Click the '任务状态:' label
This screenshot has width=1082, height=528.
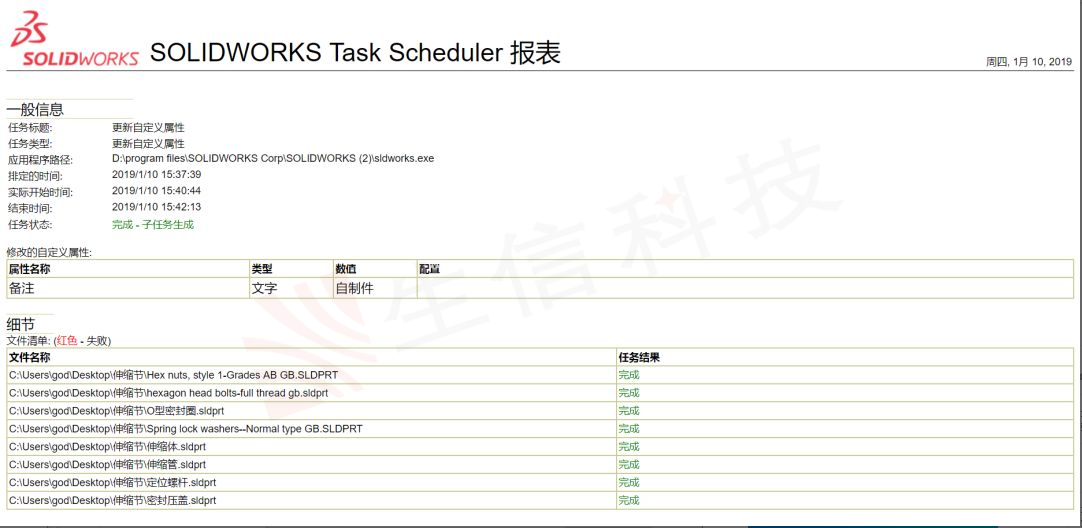(30, 224)
